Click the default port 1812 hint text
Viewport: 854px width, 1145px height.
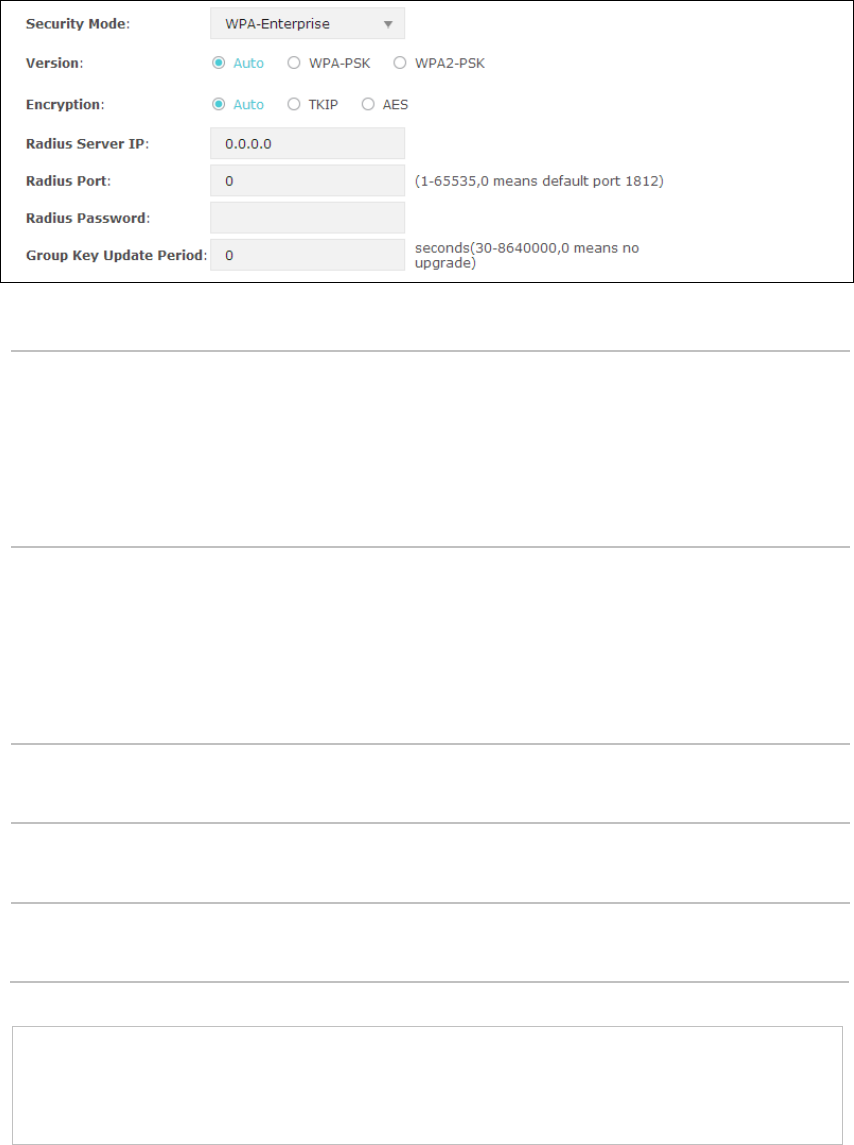pos(539,181)
